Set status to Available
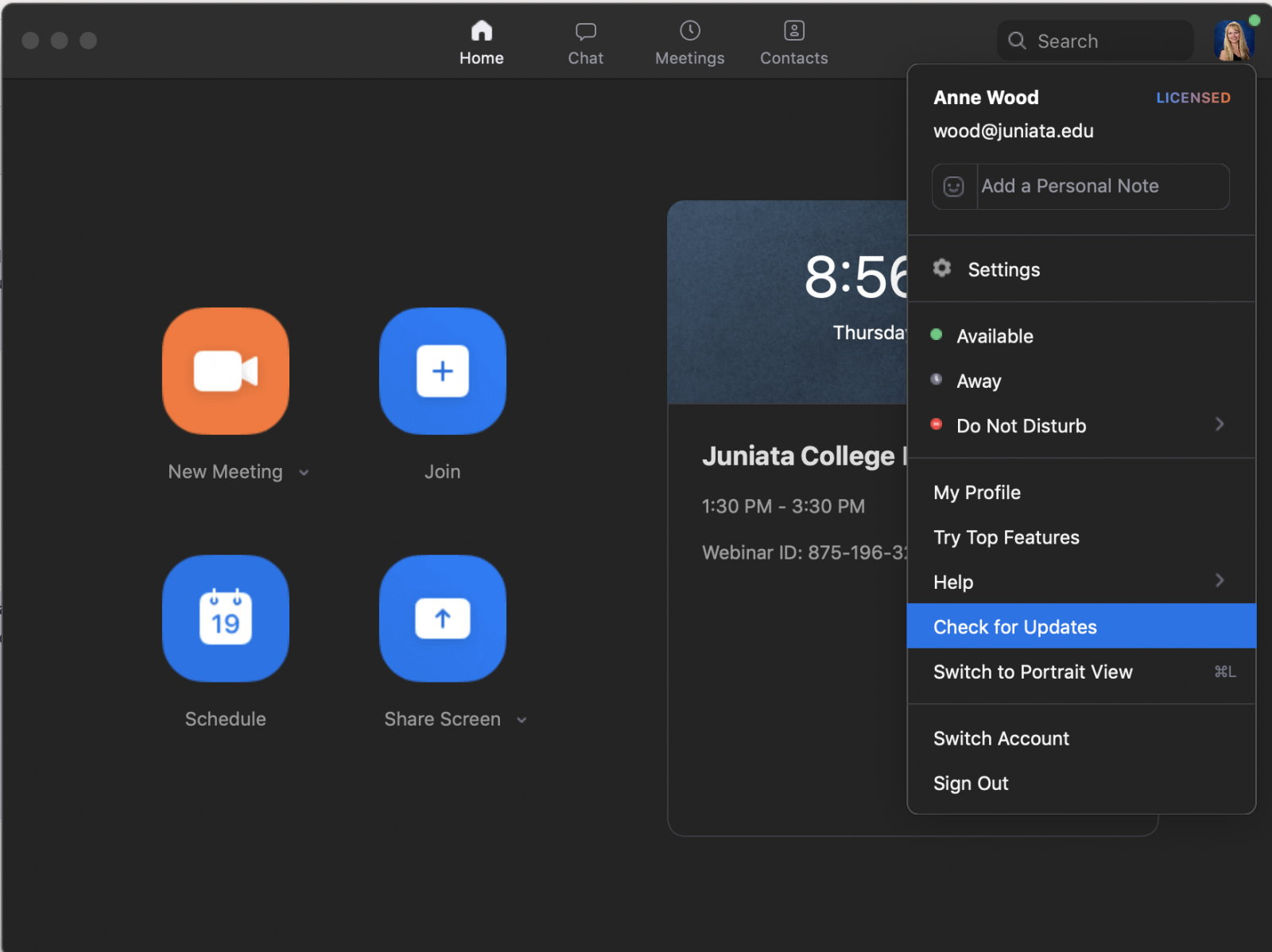Screen dimensions: 1272x952 click(x=1081, y=336)
